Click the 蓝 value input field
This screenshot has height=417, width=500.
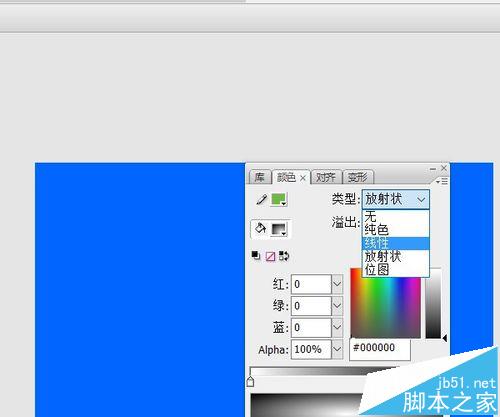point(311,328)
